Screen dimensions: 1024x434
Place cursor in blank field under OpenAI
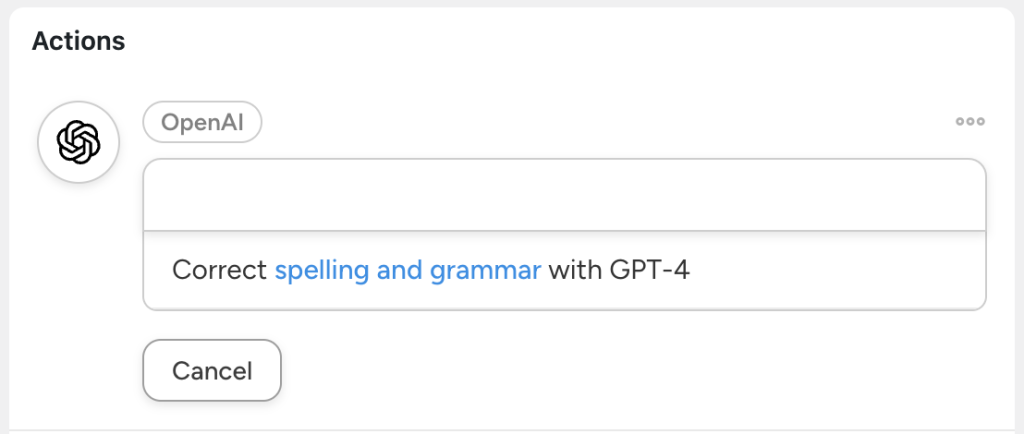pos(564,195)
